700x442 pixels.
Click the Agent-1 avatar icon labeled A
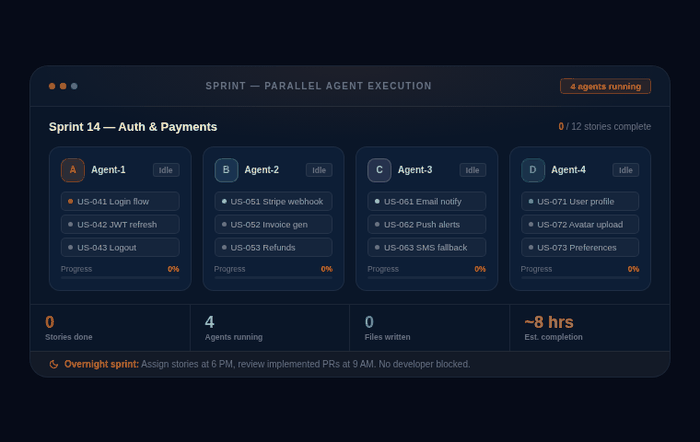point(72,170)
